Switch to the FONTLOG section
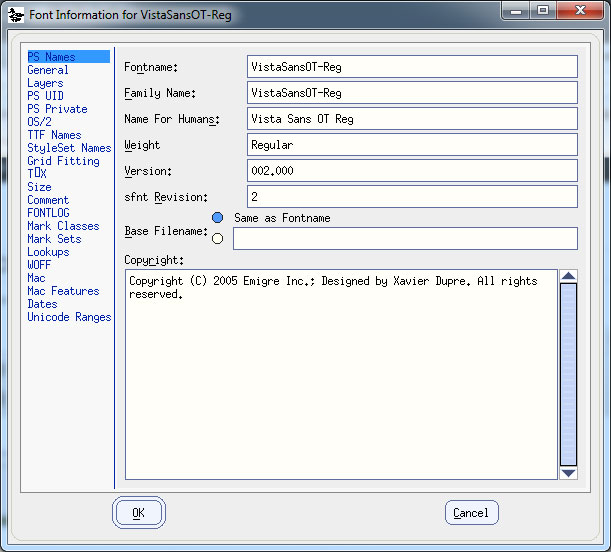The width and height of the screenshot is (611, 552). 48,213
